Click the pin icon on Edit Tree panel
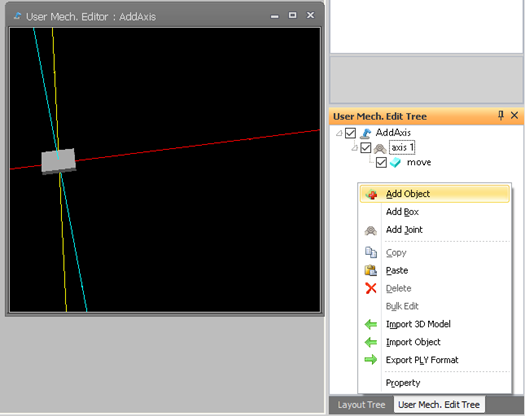Image resolution: width=525 pixels, height=416 pixels. click(501, 116)
